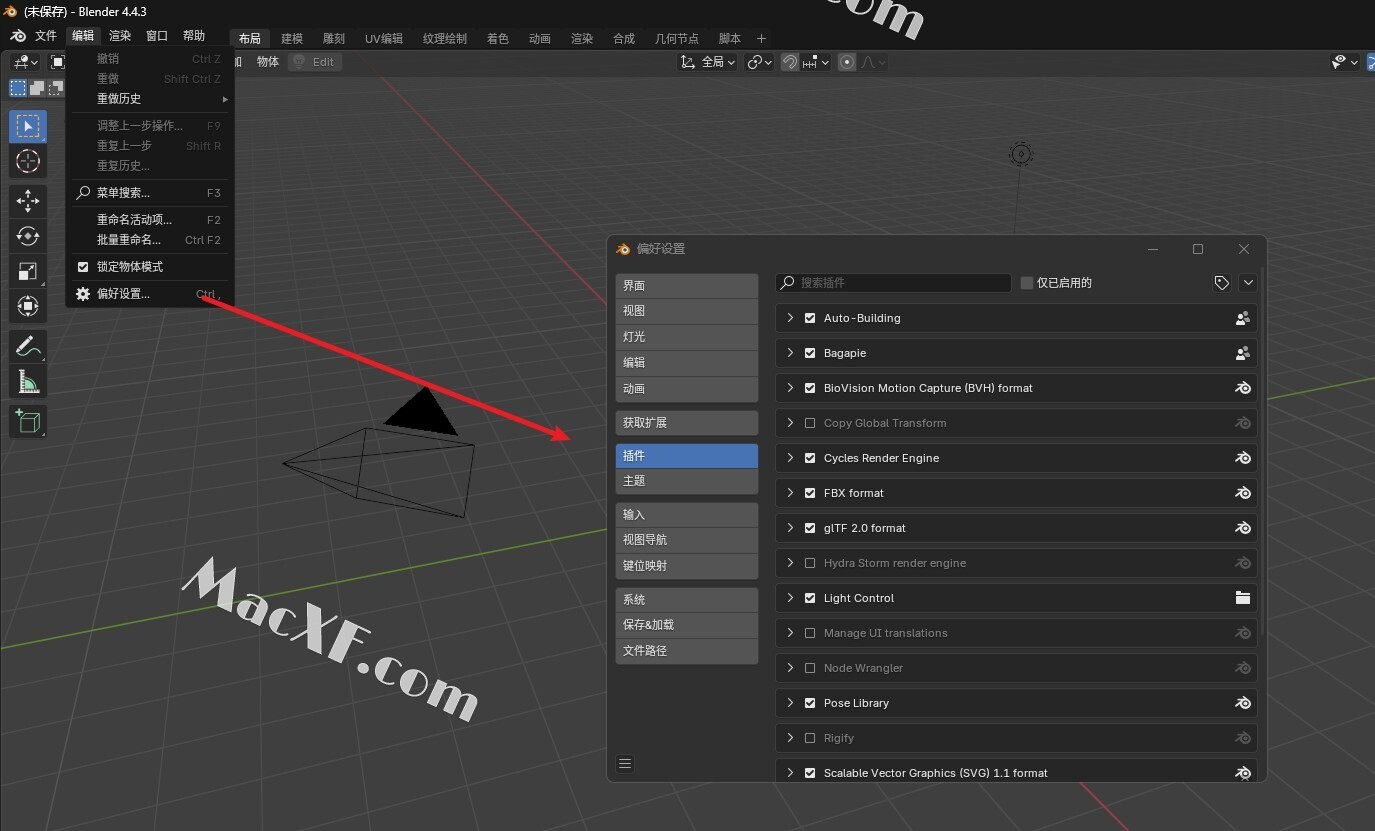Screen dimensions: 1375x831
Task: Expand the Light Control add-on details
Action: (790, 598)
